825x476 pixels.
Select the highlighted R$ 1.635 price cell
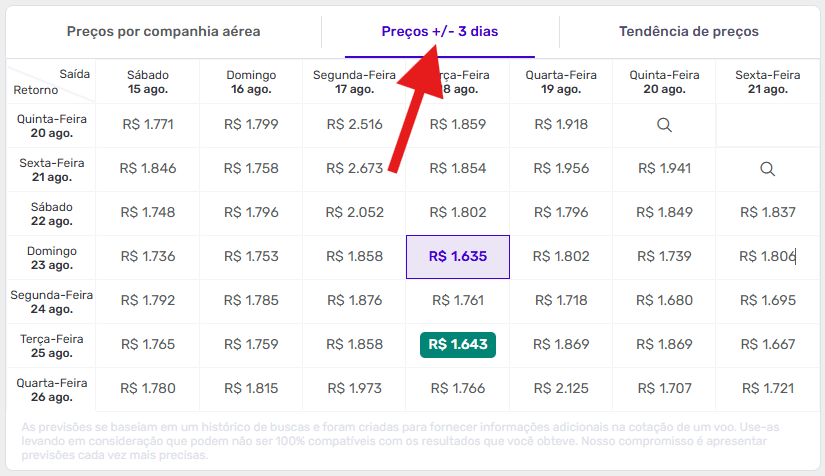(x=457, y=257)
